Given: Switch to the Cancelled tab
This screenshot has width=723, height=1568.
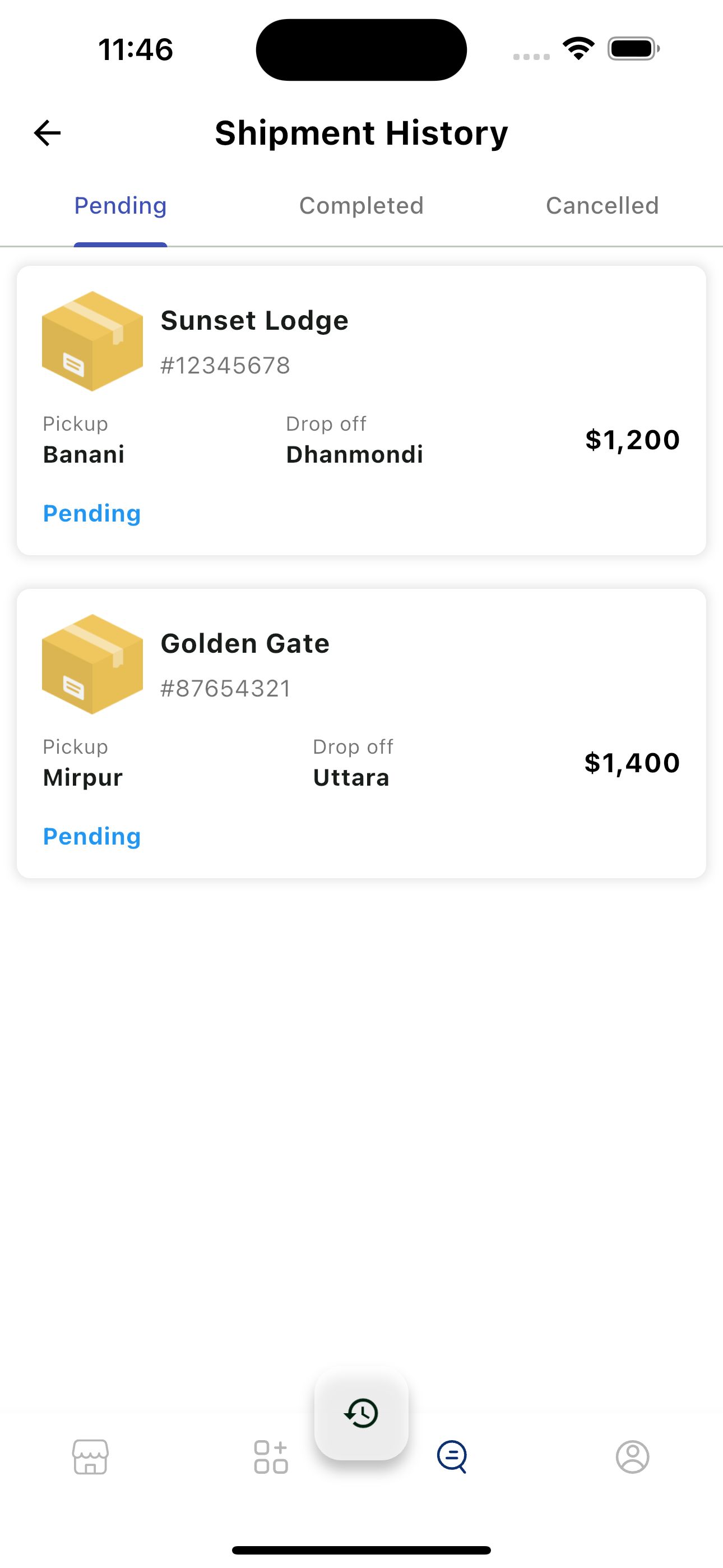Looking at the screenshot, I should (x=602, y=206).
